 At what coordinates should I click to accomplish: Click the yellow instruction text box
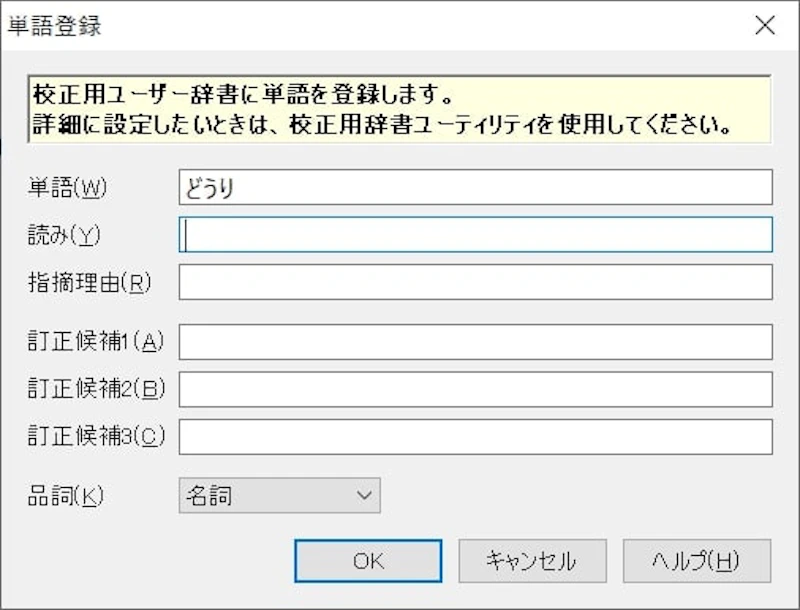point(400,112)
